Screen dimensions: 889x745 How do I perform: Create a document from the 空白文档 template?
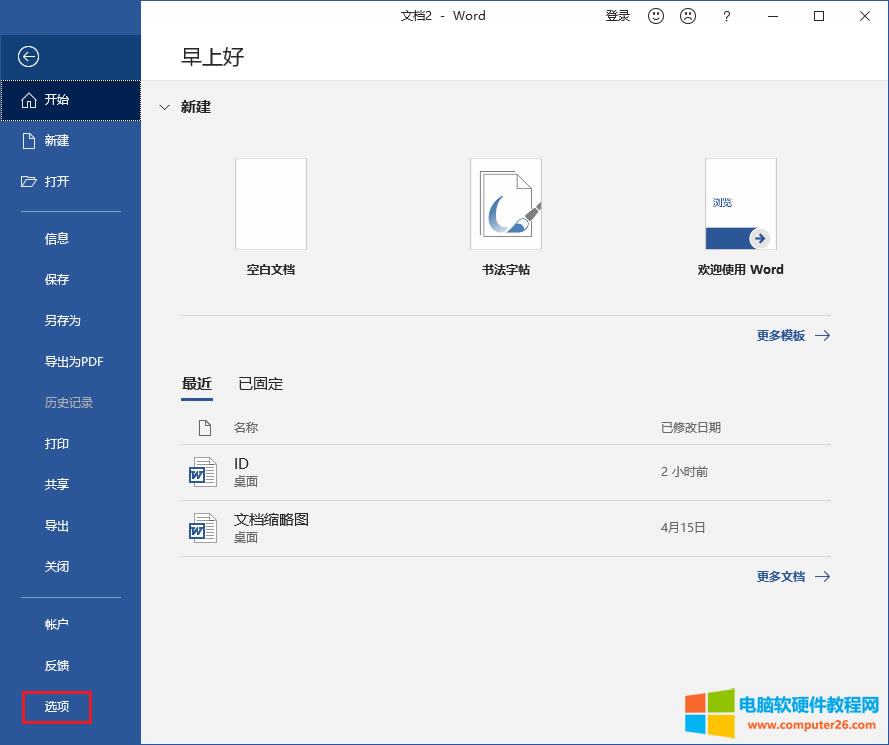pyautogui.click(x=270, y=204)
